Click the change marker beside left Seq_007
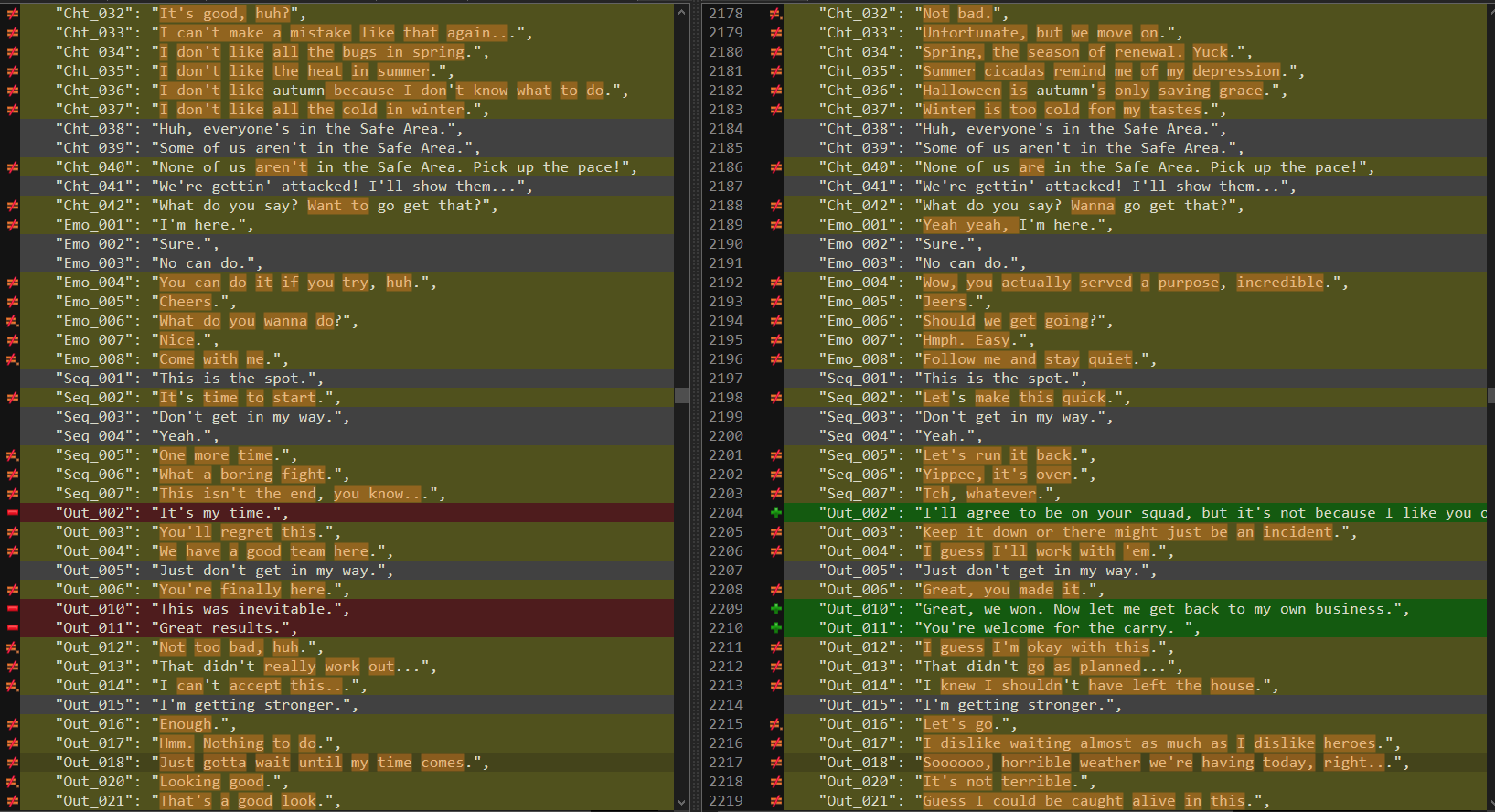Viewport: 1495px width, 812px height. point(12,494)
